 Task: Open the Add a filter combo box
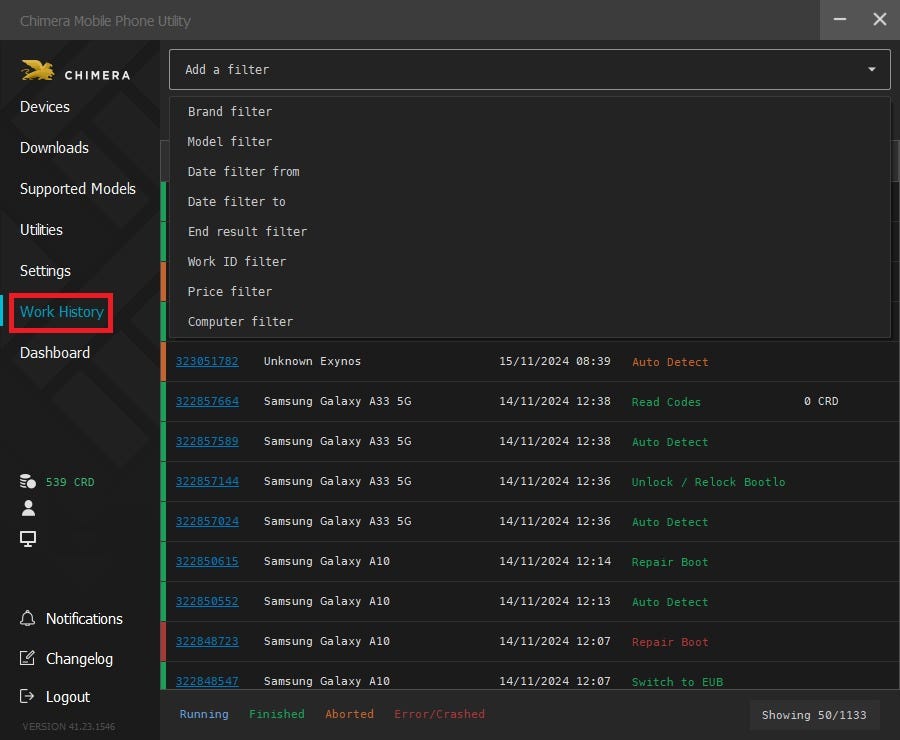click(x=529, y=69)
